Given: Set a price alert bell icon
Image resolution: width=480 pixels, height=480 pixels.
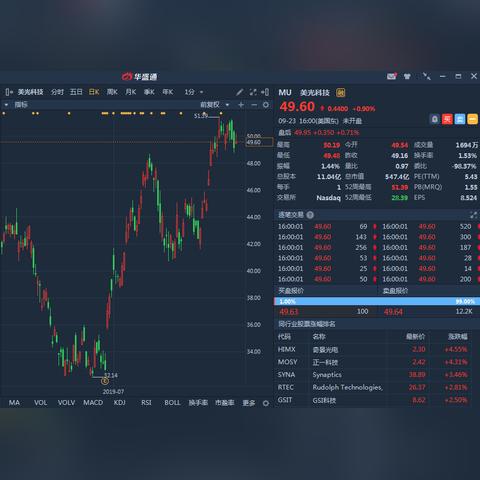Looking at the screenshot, I should point(435,119).
